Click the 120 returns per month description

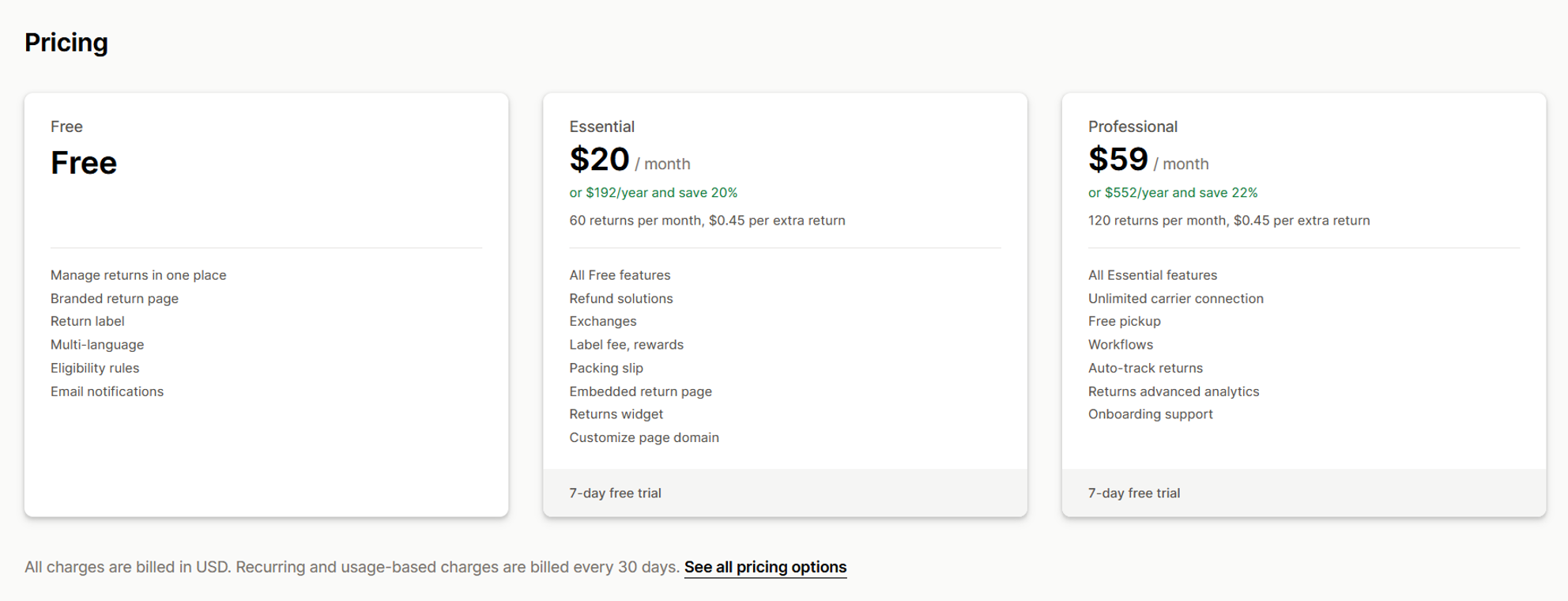[1228, 221]
